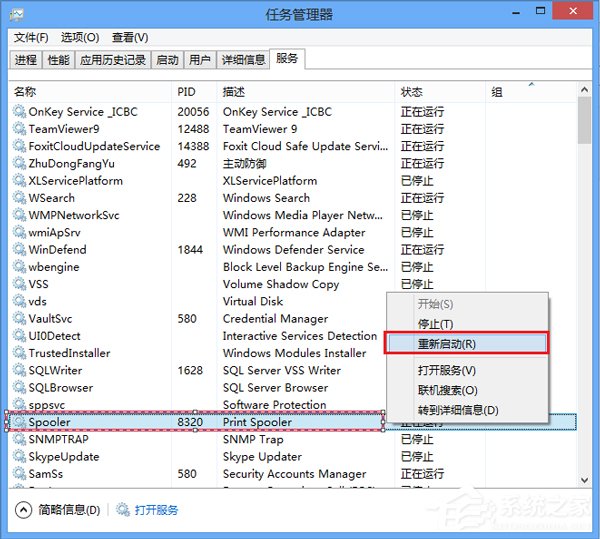
Task: Switch to the 进程 tab
Action: (26, 60)
